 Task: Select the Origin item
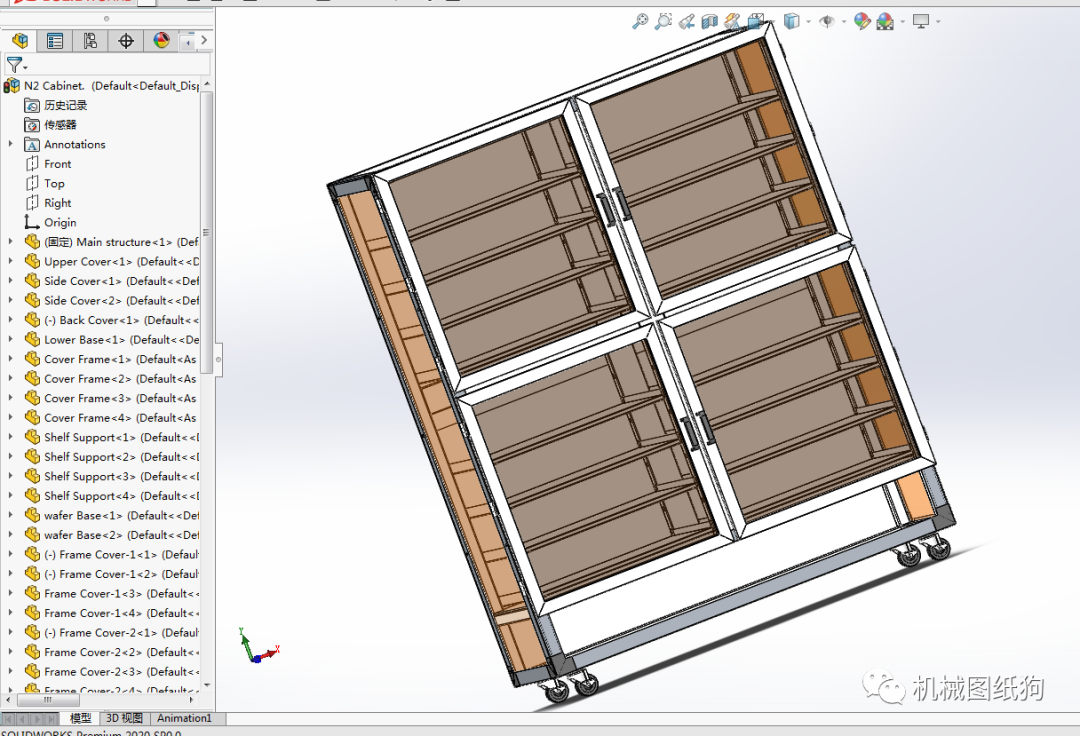(x=60, y=222)
